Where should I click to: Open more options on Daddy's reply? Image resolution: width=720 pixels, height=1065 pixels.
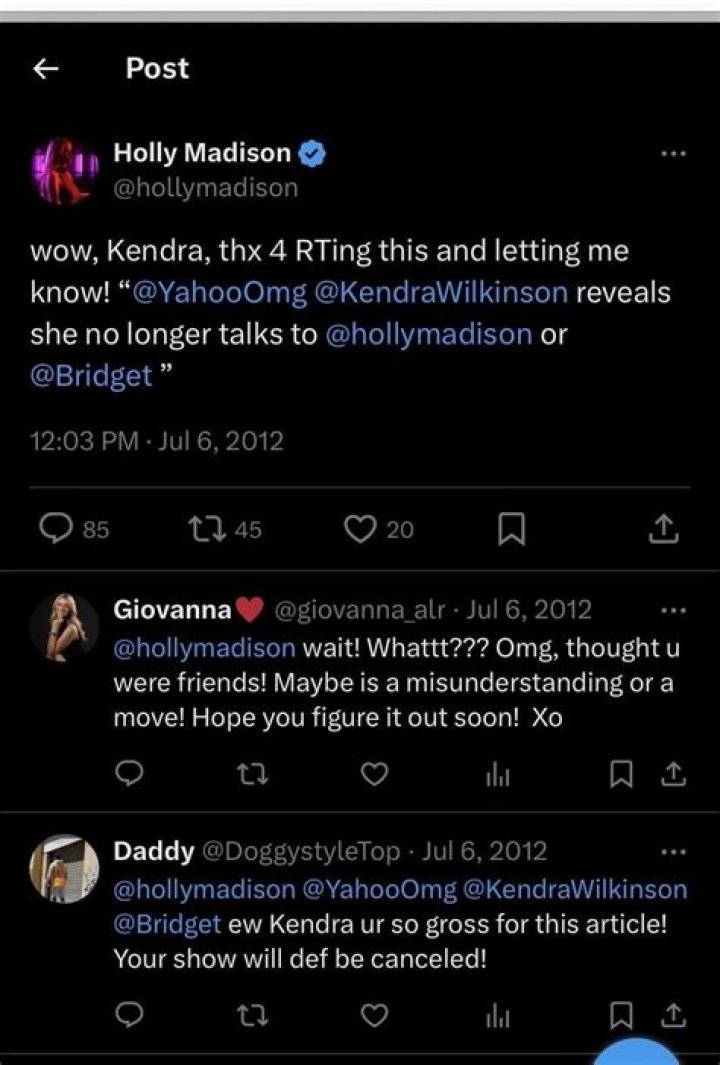point(673,852)
